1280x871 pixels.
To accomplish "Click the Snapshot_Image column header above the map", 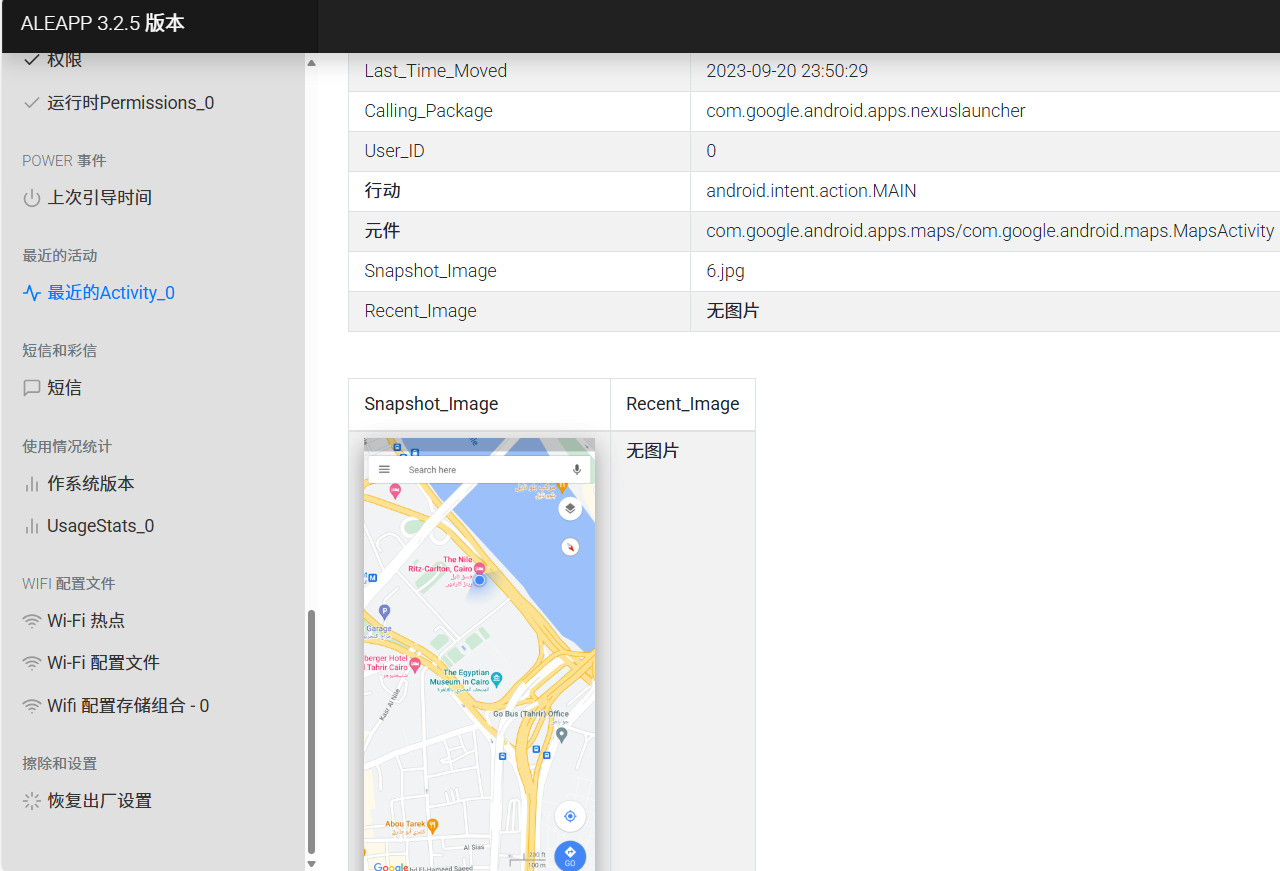I will pos(431,404).
